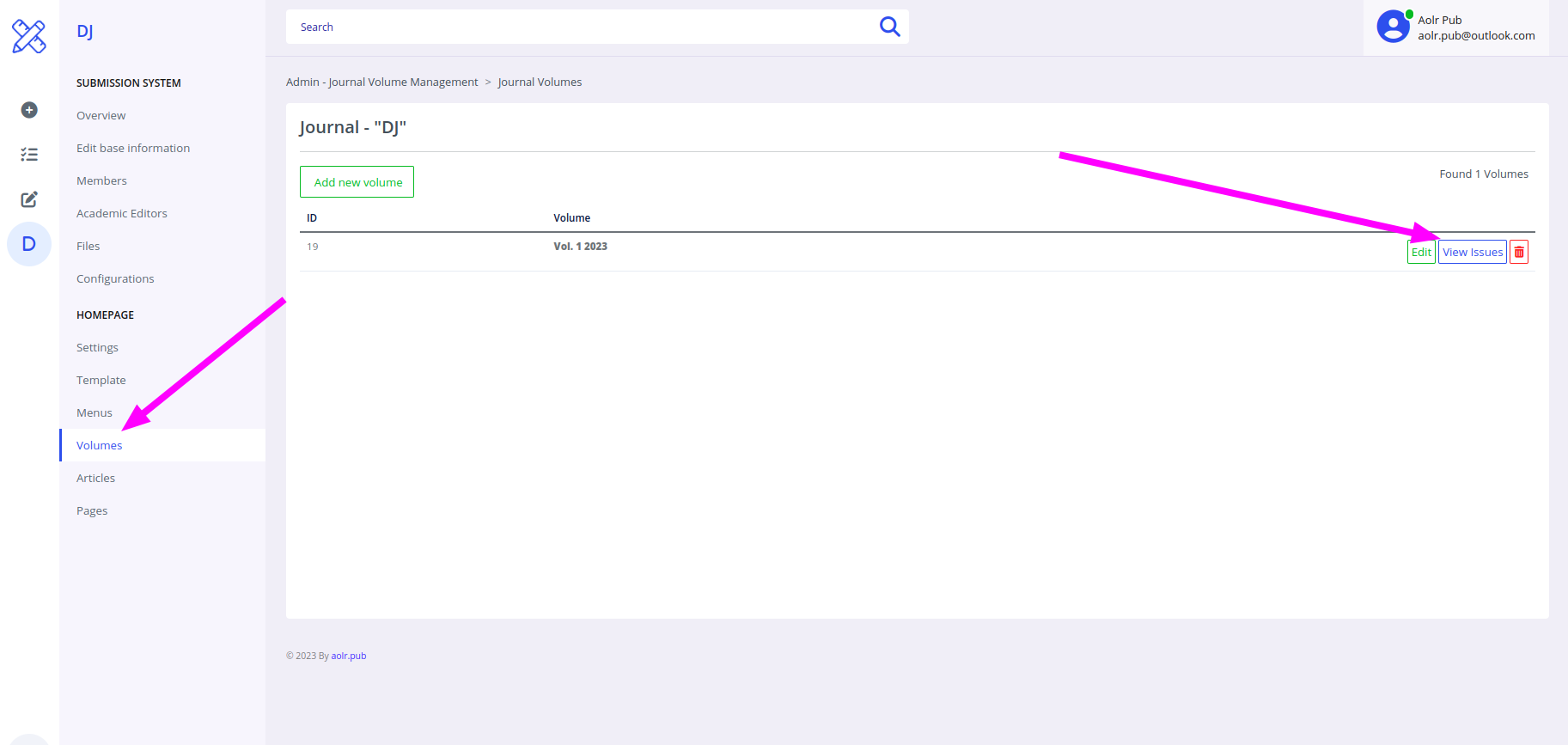Click the aolr.pub footer link
The width and height of the screenshot is (1568, 745).
349,656
